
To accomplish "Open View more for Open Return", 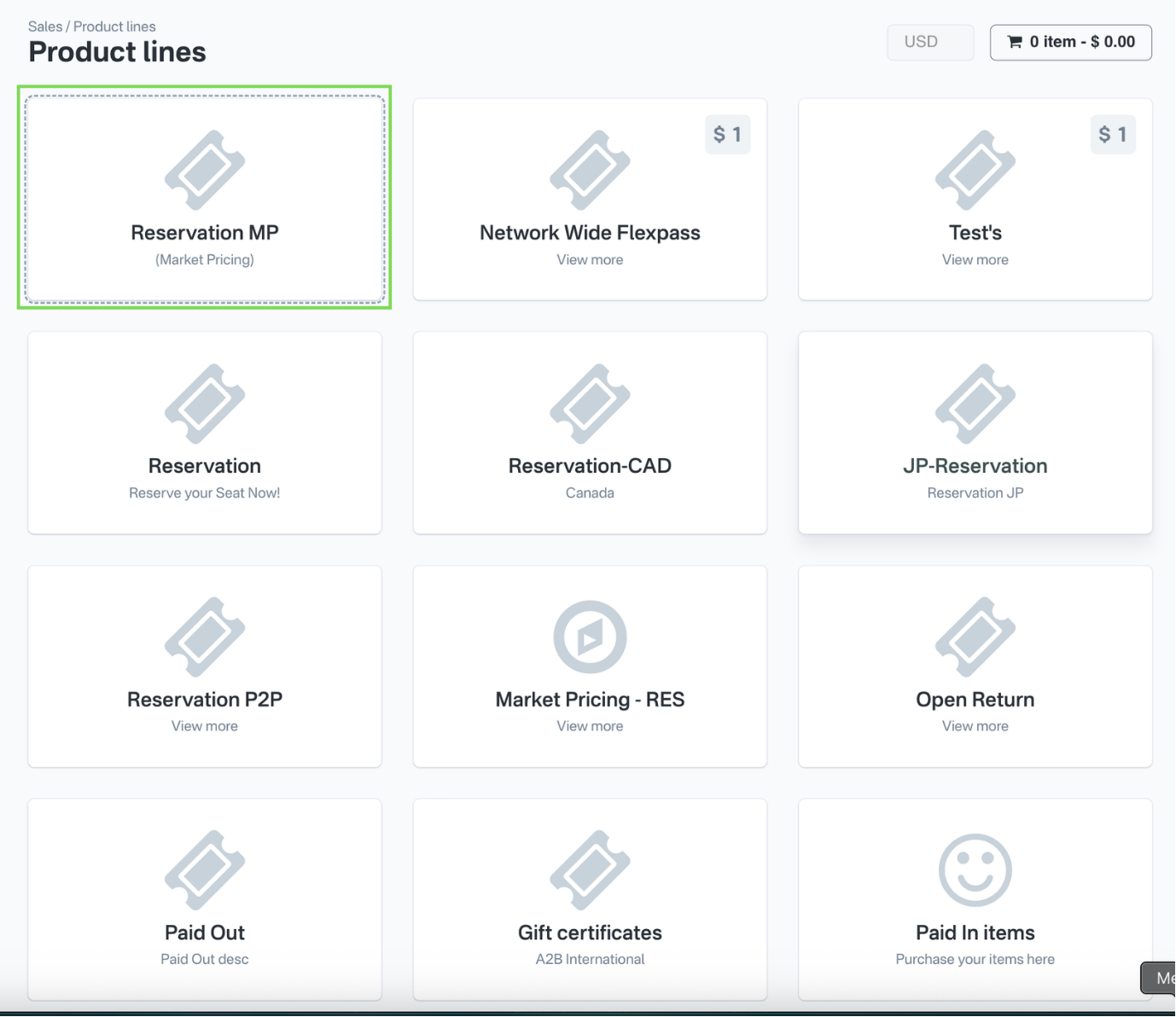I will [975, 725].
